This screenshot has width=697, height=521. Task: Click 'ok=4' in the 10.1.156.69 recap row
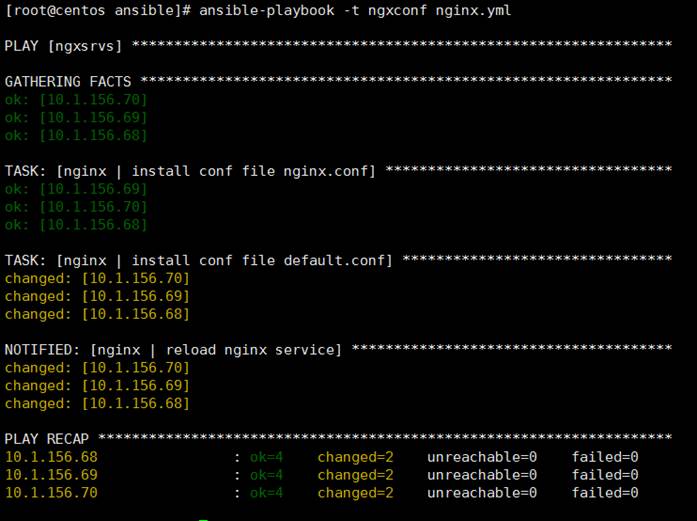(266, 475)
